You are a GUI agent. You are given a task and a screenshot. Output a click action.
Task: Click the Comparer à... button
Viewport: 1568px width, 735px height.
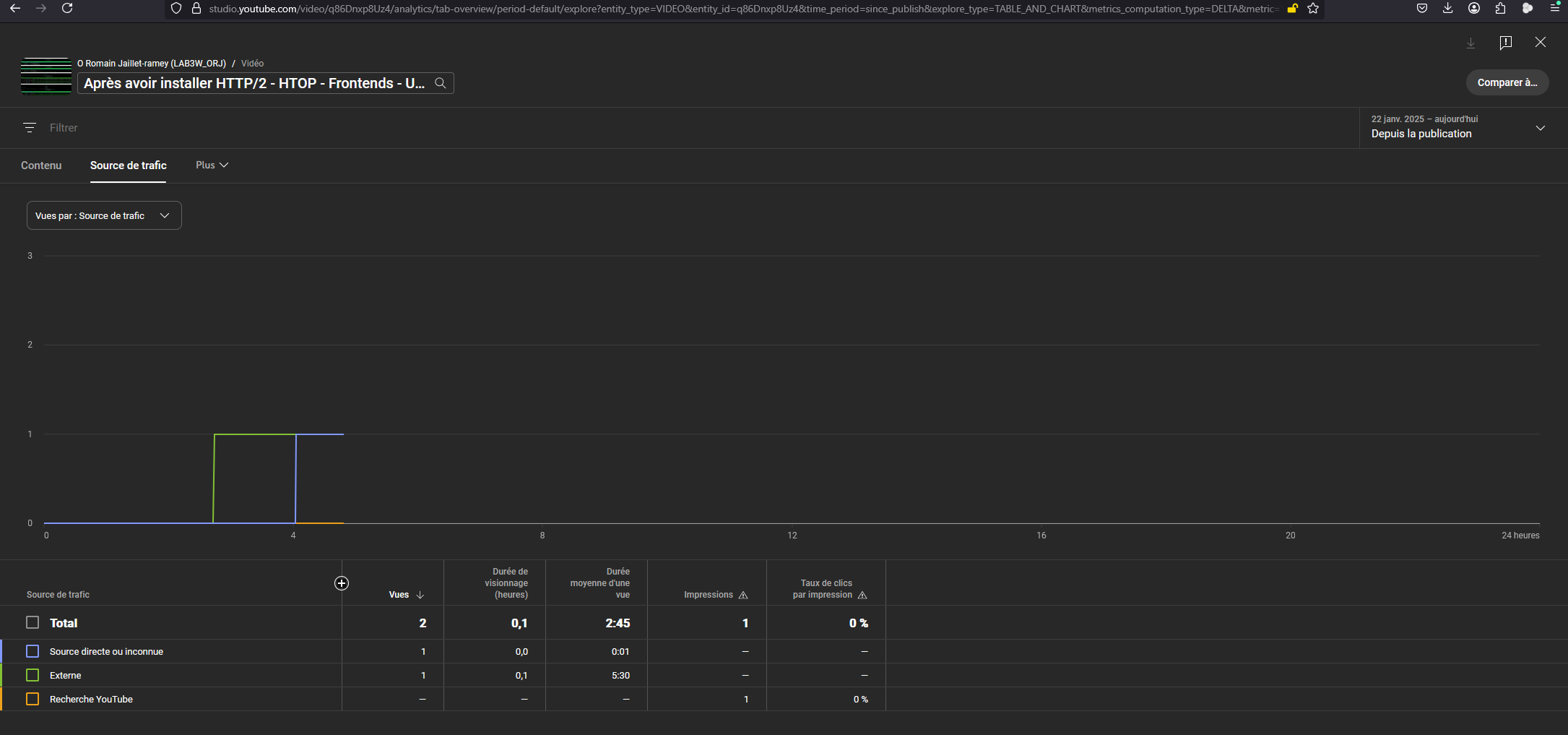[x=1507, y=82]
